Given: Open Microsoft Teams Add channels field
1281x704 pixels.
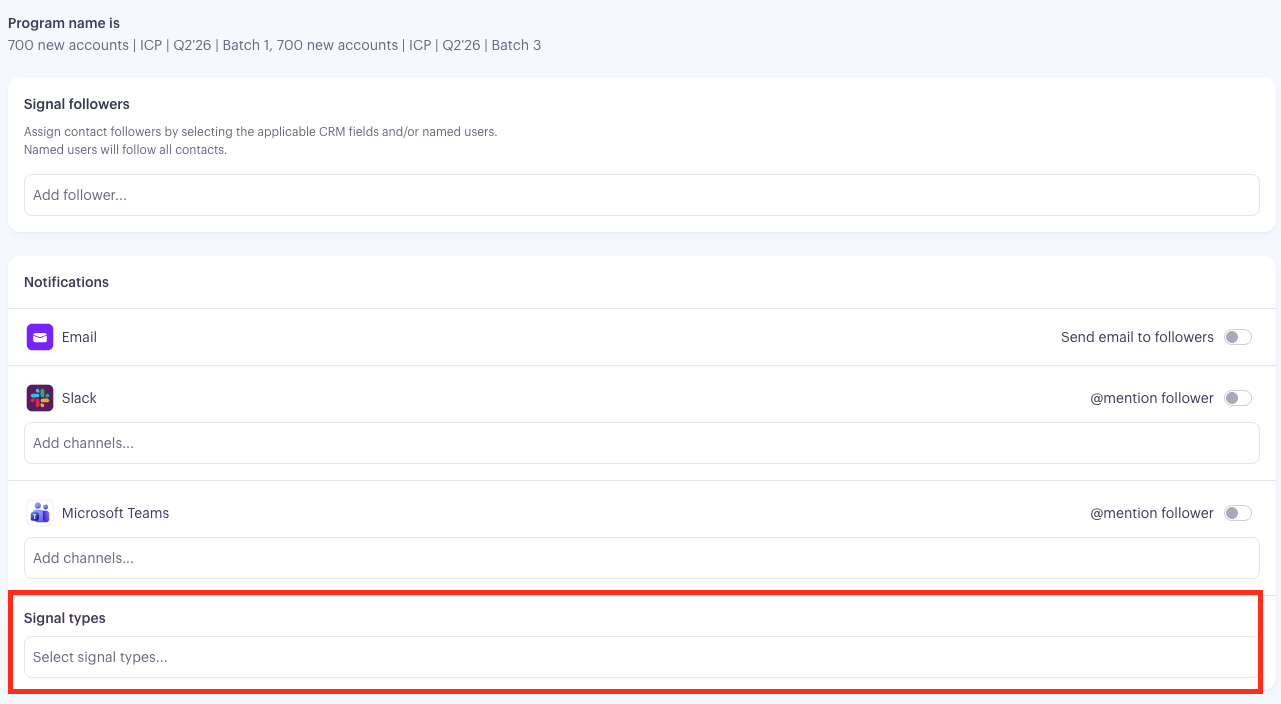Looking at the screenshot, I should point(642,558).
